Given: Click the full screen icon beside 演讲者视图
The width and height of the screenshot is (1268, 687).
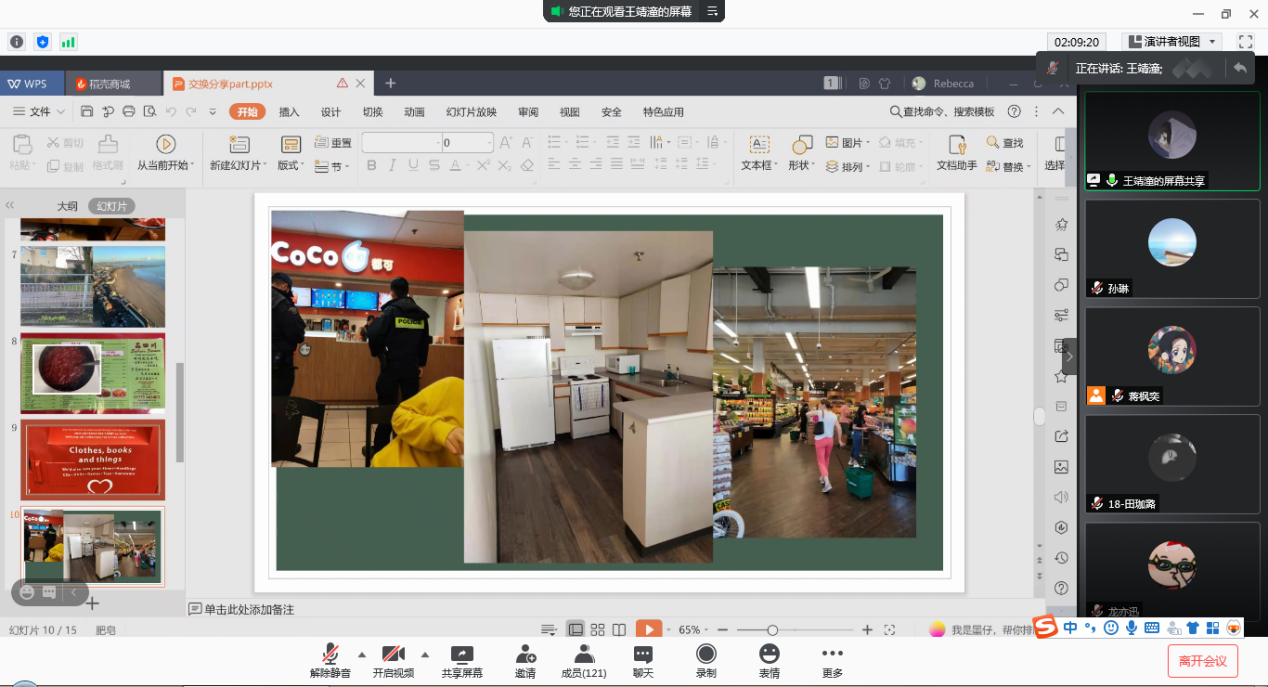Looking at the screenshot, I should click(1245, 42).
